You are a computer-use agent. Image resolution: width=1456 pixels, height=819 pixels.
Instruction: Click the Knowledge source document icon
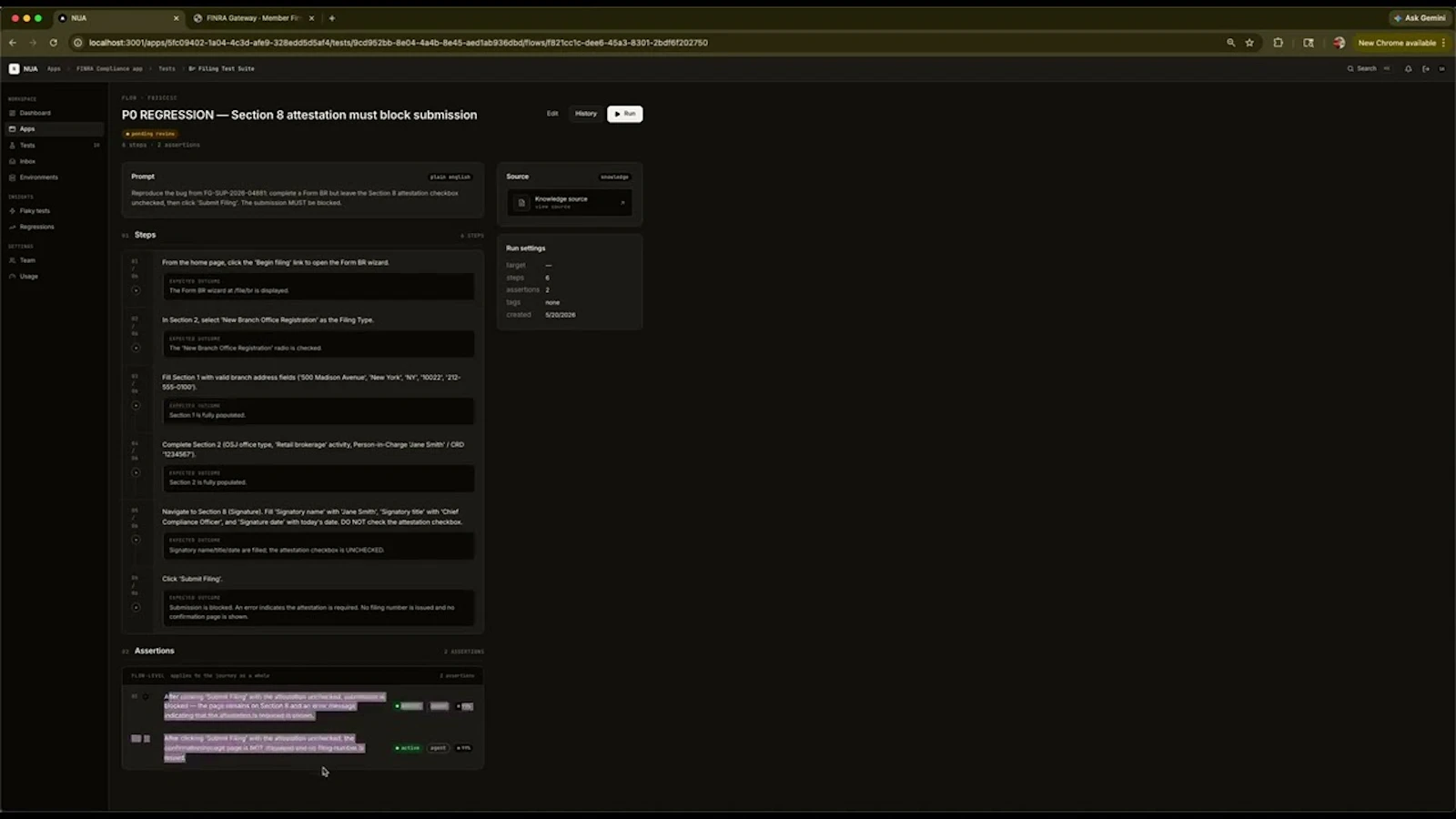tap(521, 203)
